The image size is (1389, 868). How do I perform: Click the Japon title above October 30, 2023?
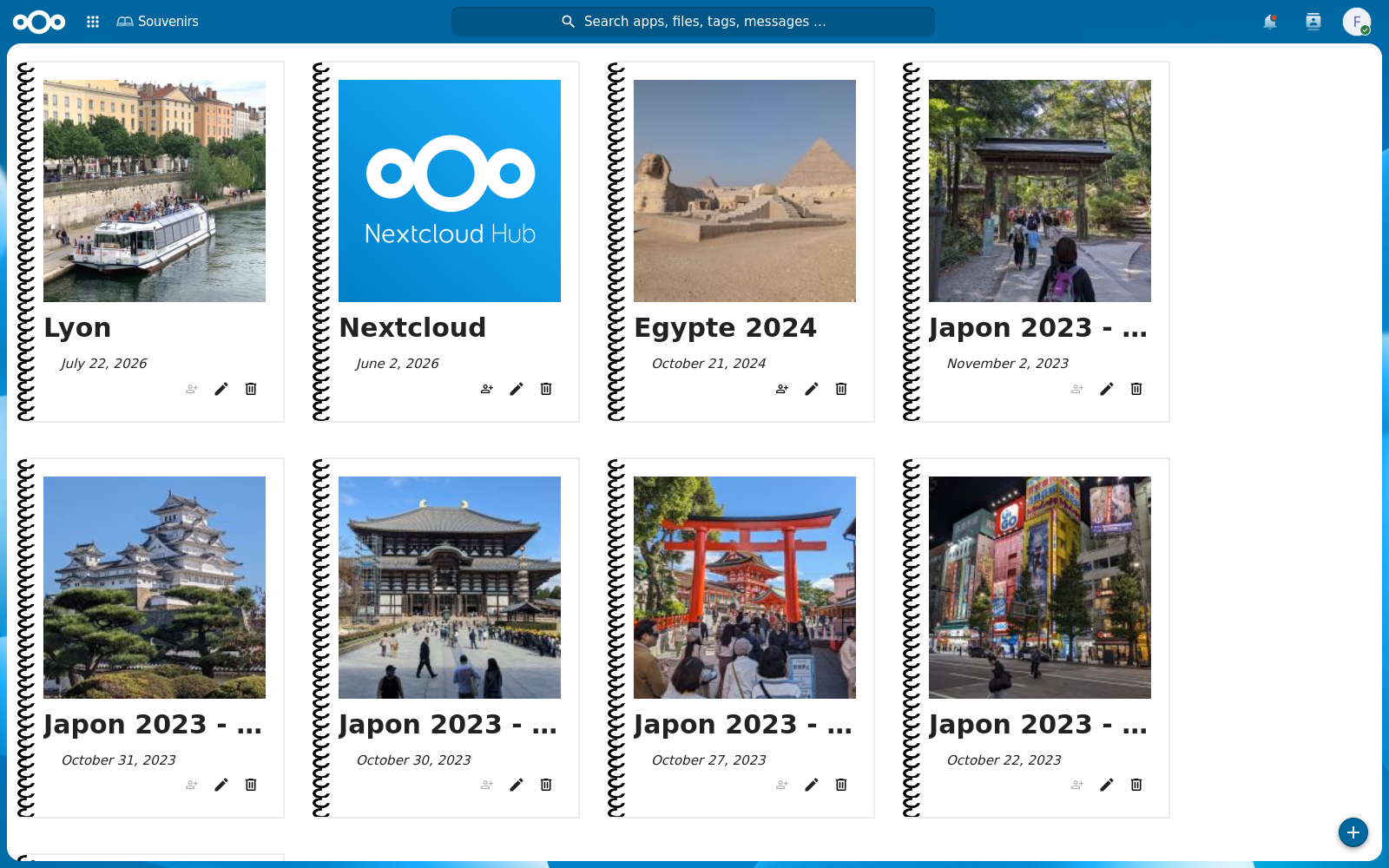pyautogui.click(x=448, y=725)
